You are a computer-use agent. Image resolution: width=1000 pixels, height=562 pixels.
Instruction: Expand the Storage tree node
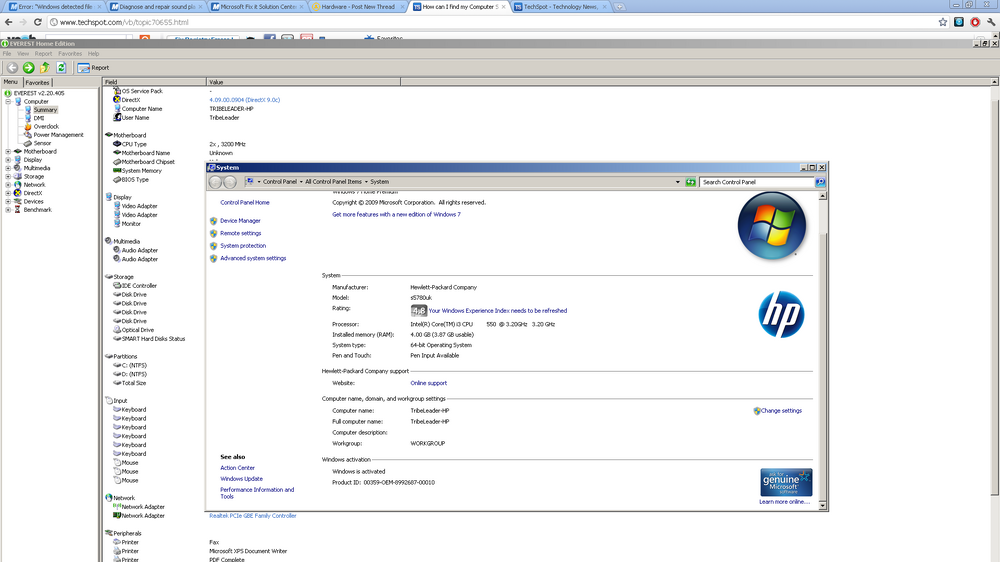point(8,177)
